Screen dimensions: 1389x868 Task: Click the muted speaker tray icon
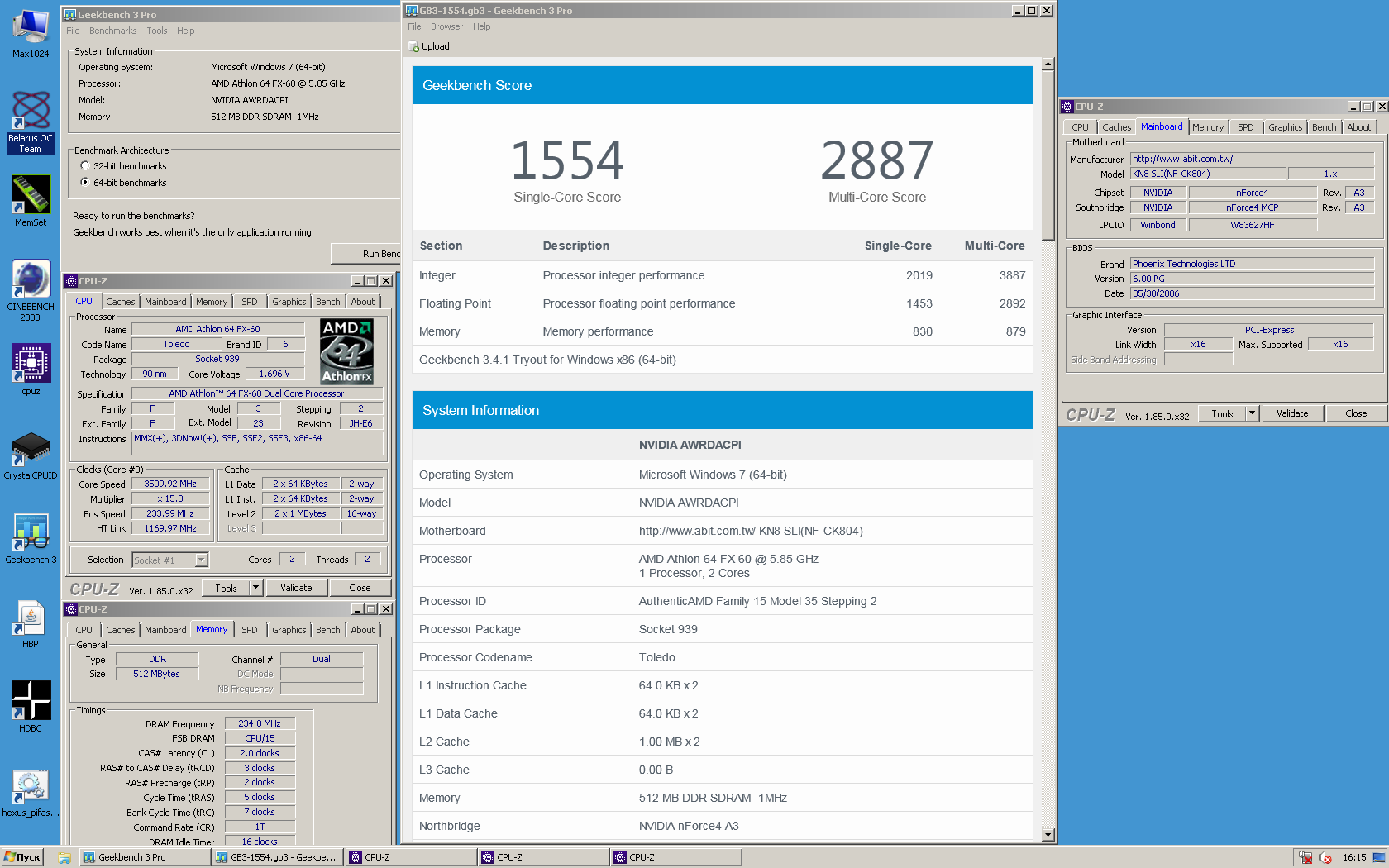tap(1325, 857)
